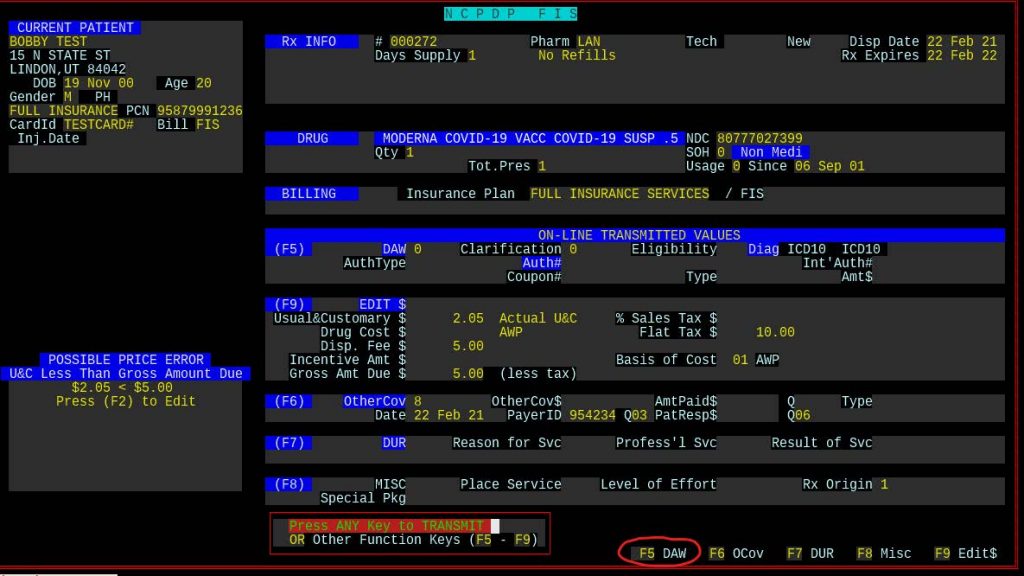Select the DRUG section header

(x=312, y=139)
